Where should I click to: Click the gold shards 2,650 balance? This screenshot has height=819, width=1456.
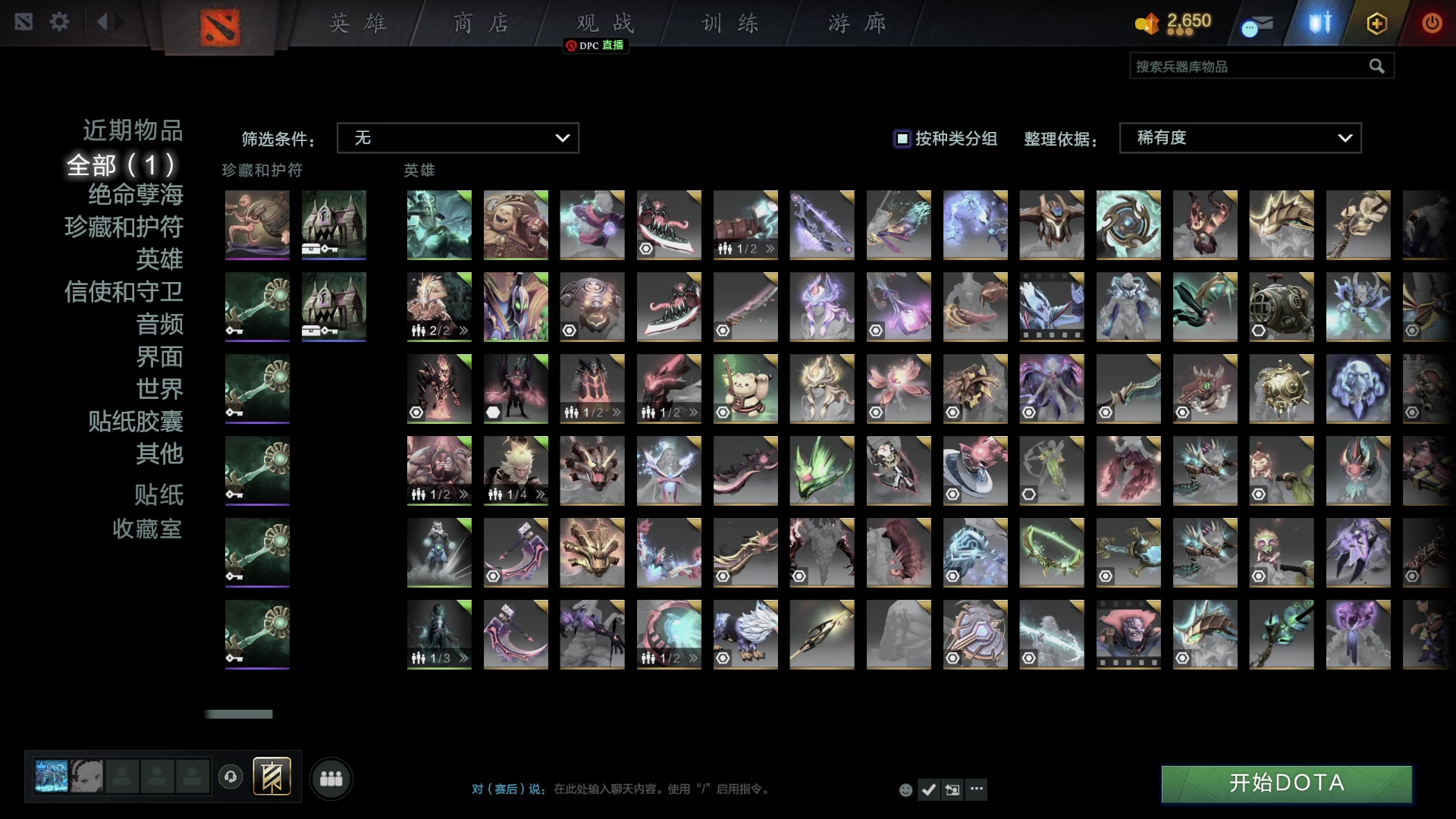point(1173,23)
